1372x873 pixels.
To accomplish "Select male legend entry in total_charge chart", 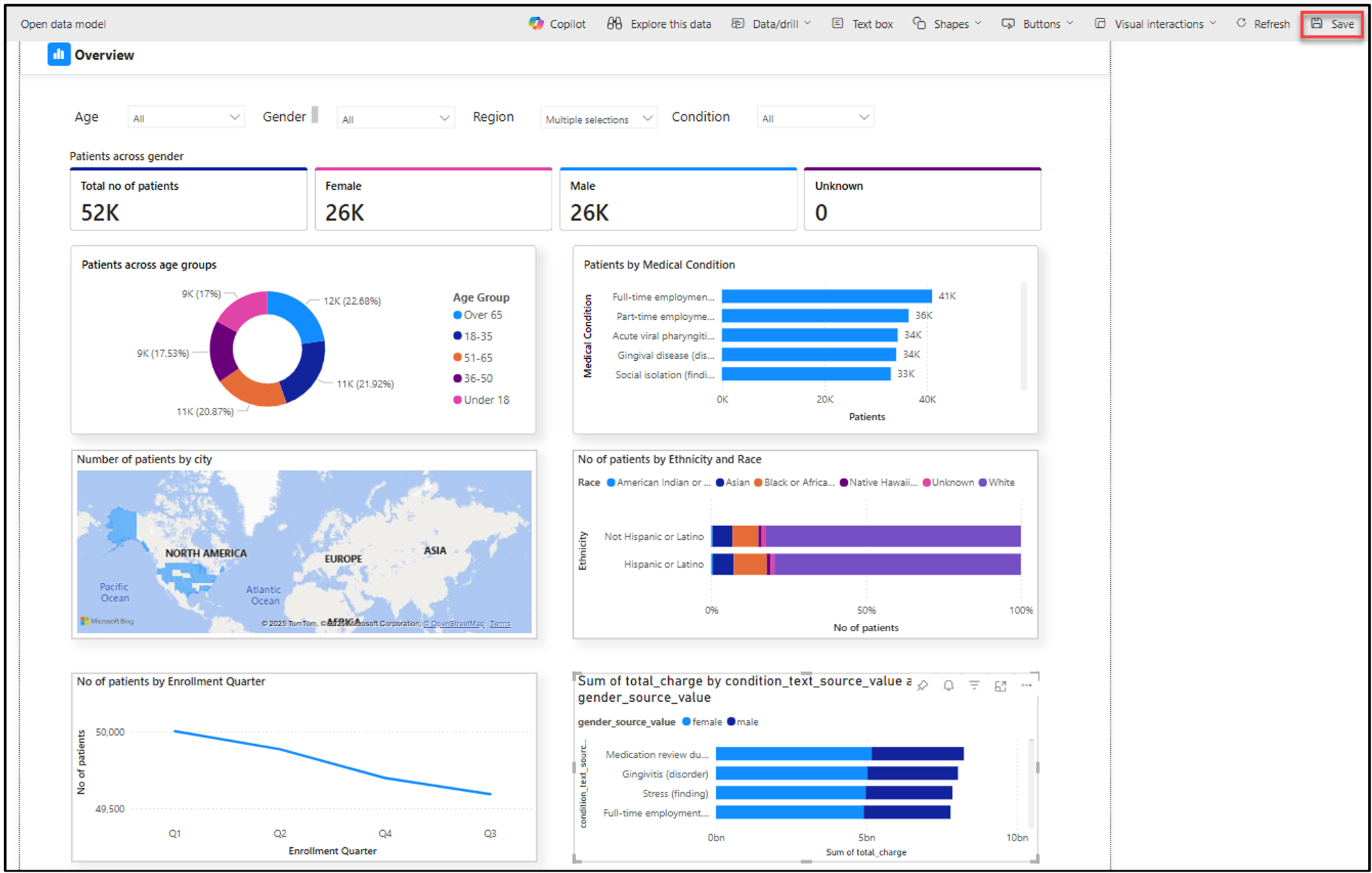I will (743, 721).
